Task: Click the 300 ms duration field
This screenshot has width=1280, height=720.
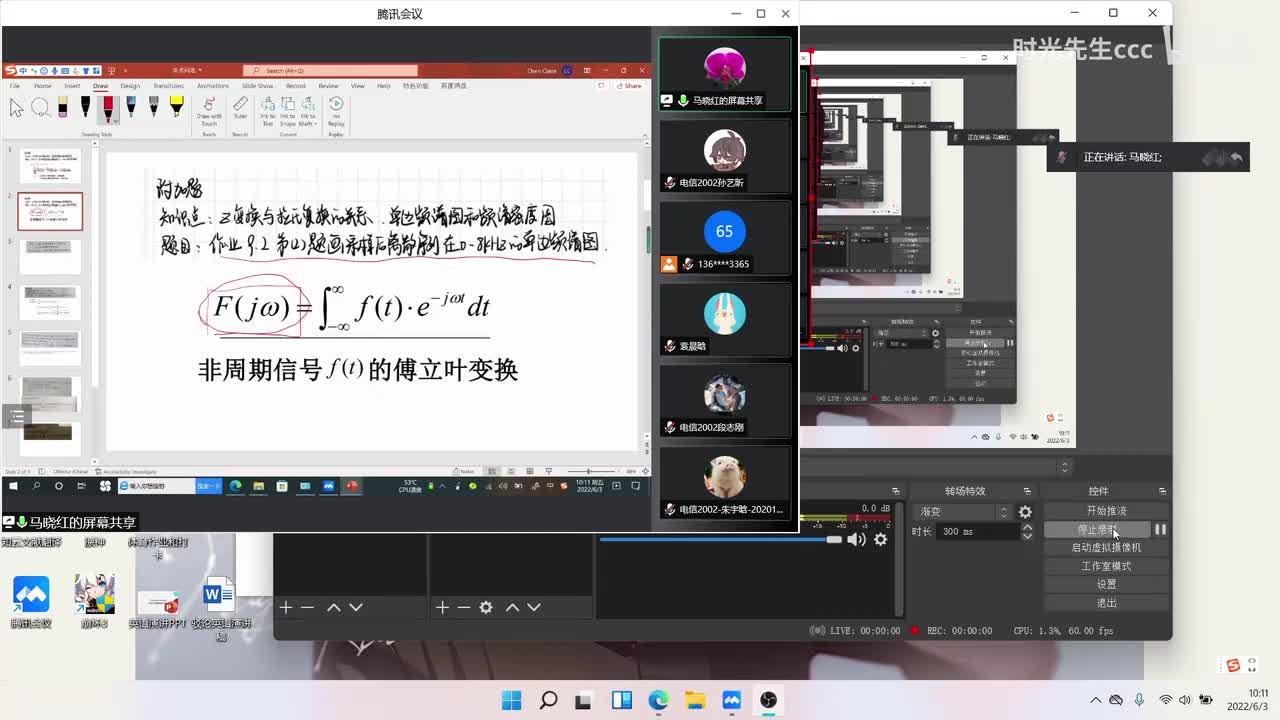Action: point(977,532)
